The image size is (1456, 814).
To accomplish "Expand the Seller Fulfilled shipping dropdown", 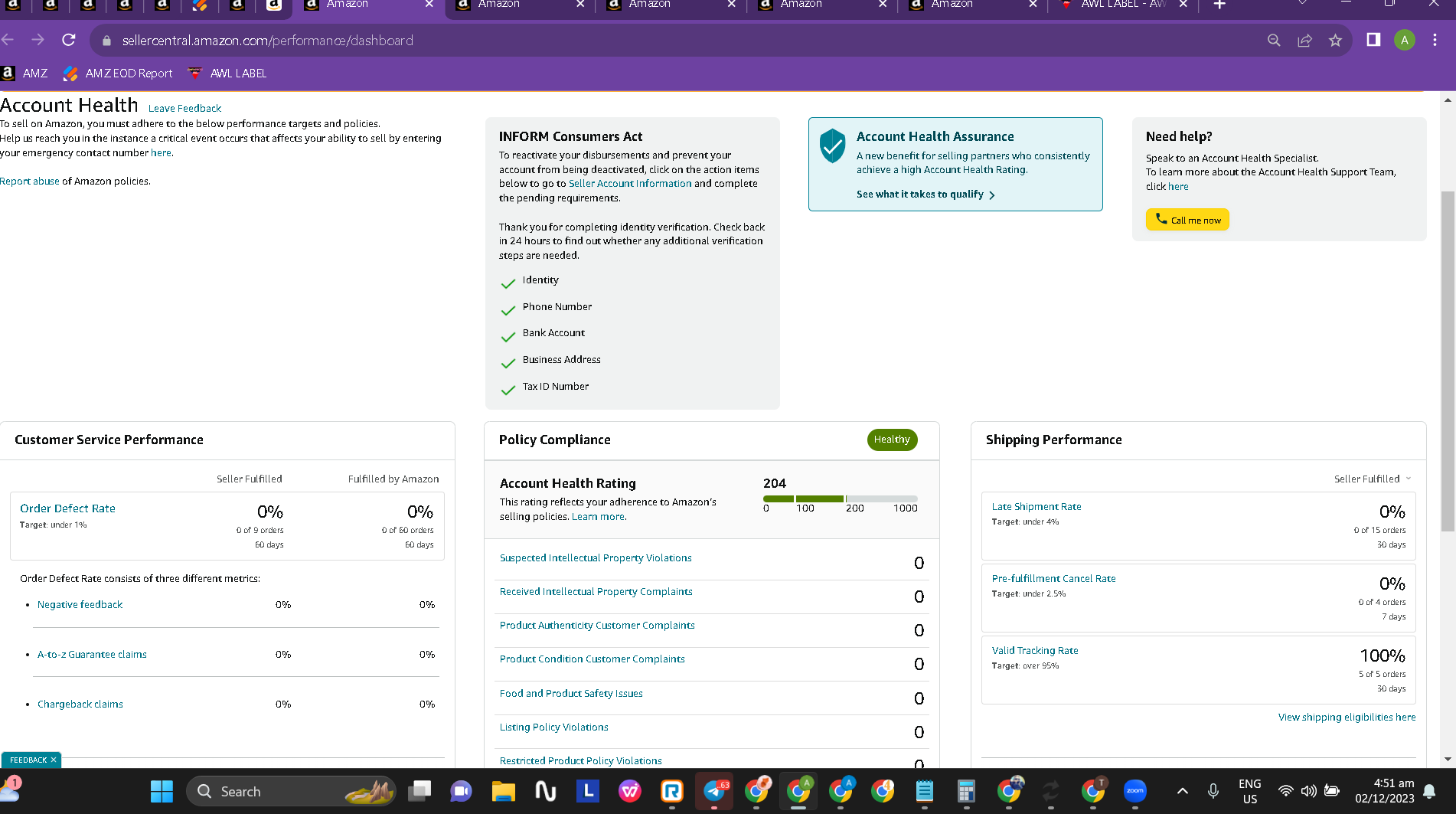I will 1373,479.
